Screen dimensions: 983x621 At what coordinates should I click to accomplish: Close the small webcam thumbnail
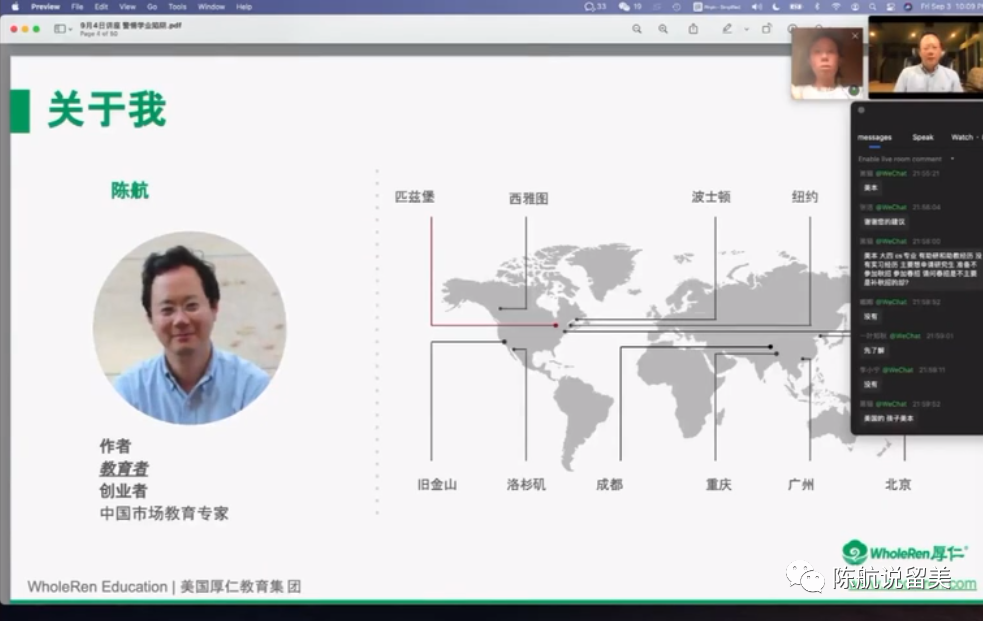(x=855, y=36)
